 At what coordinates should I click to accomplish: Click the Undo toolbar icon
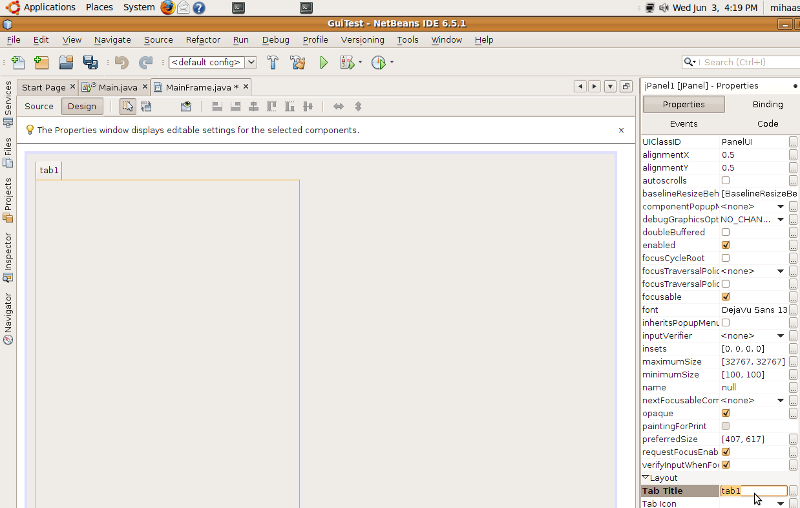[x=121, y=62]
